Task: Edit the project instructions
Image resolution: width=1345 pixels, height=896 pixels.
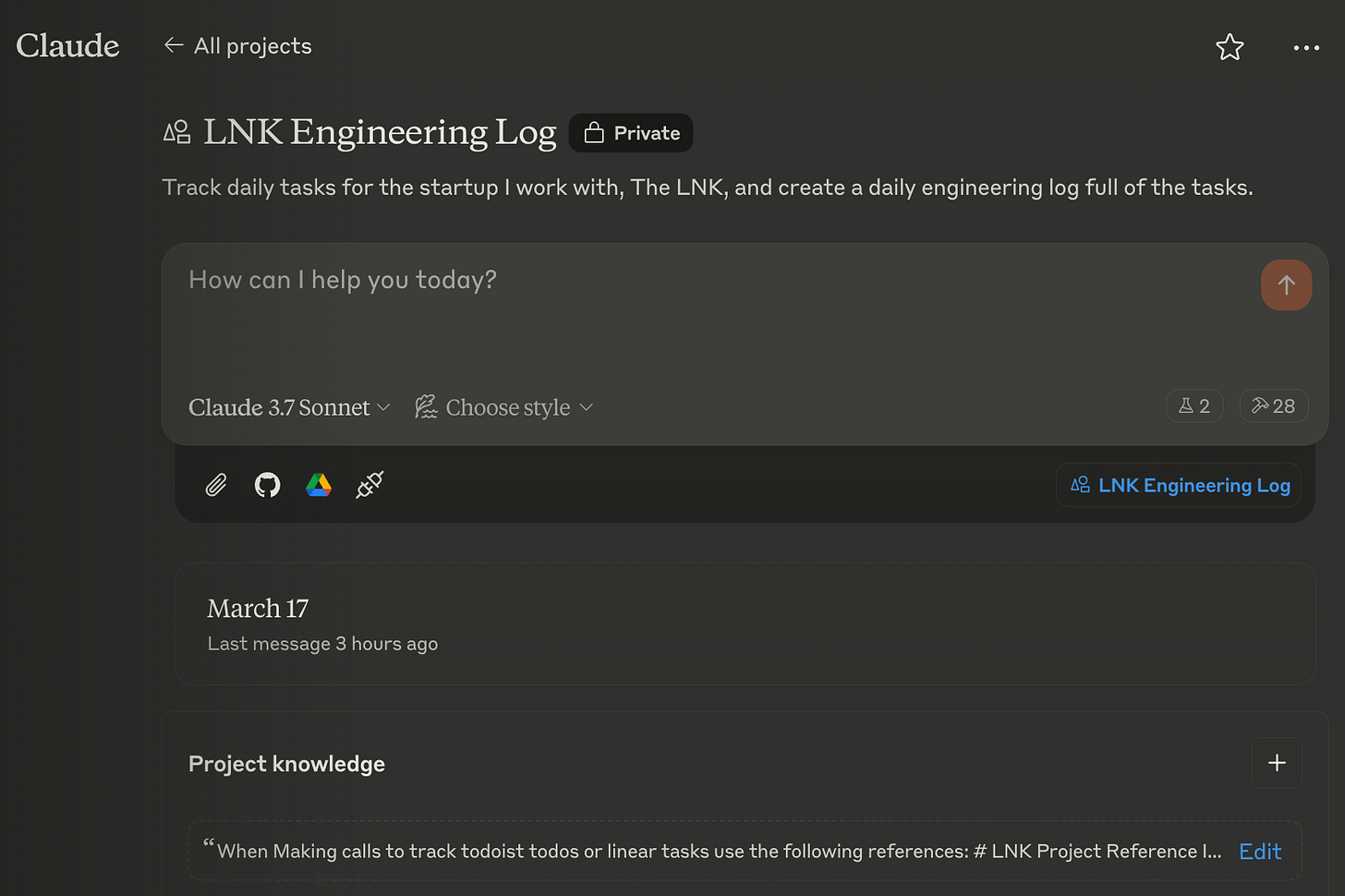Action: [x=1260, y=852]
